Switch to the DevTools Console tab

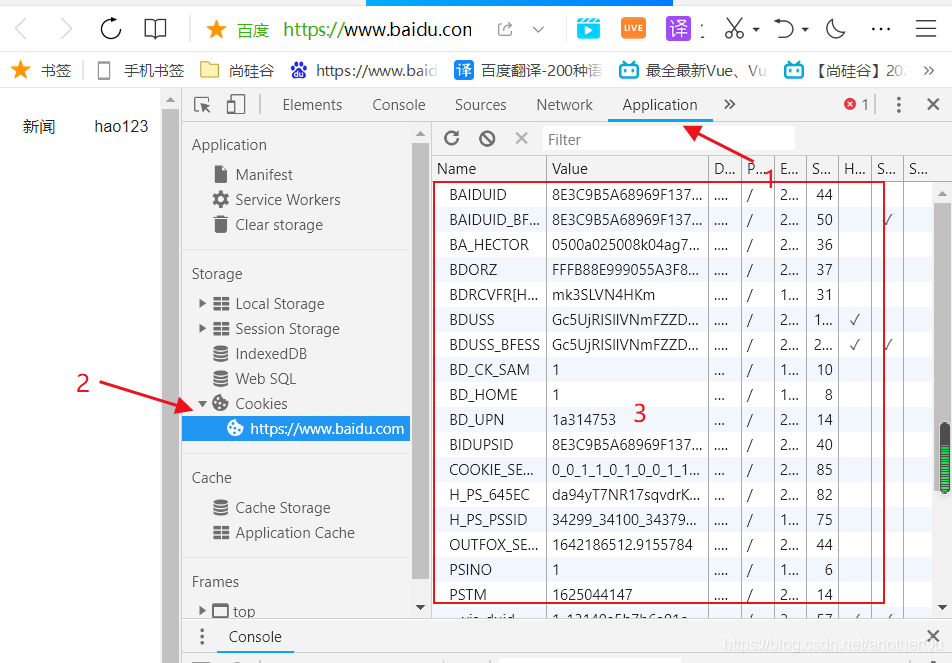point(399,105)
